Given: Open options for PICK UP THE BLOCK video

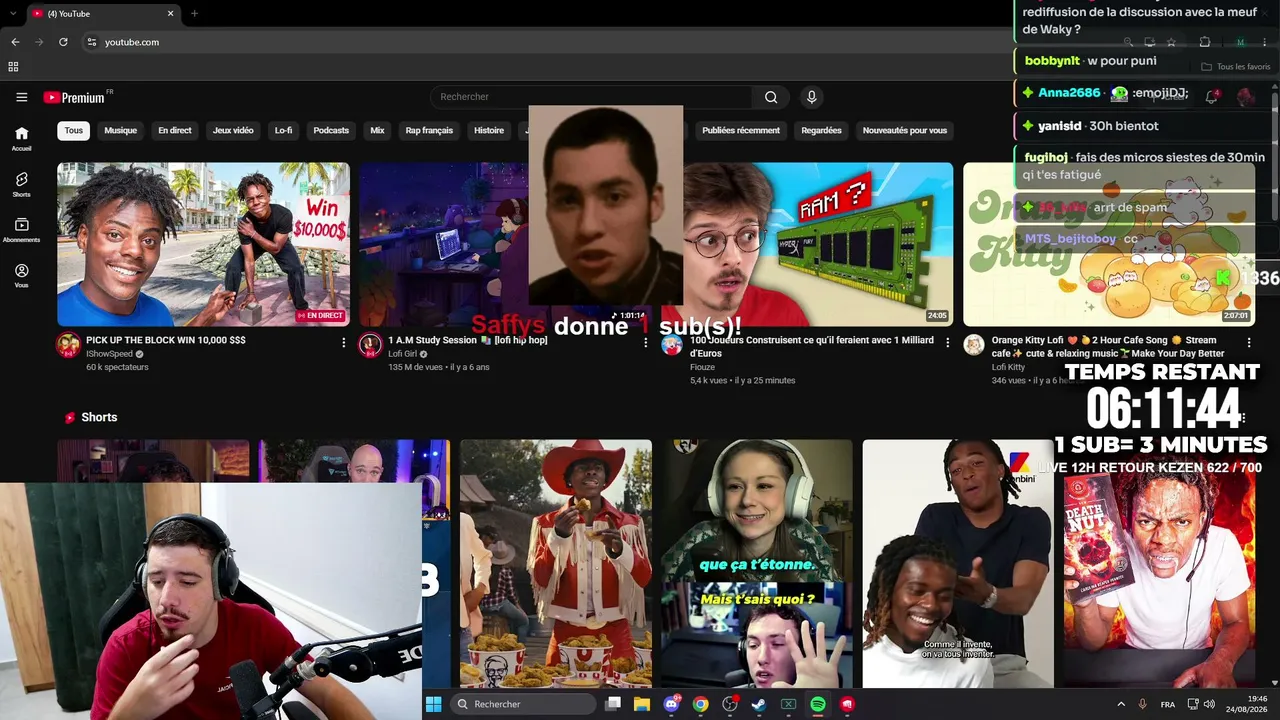Looking at the screenshot, I should pos(343,342).
